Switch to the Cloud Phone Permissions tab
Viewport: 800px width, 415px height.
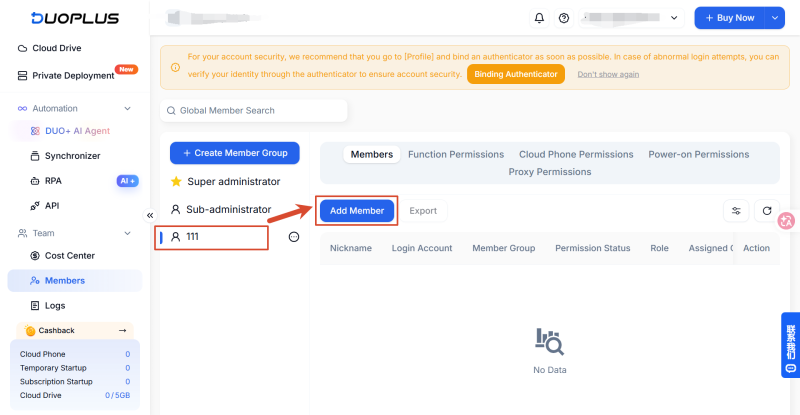[576, 154]
